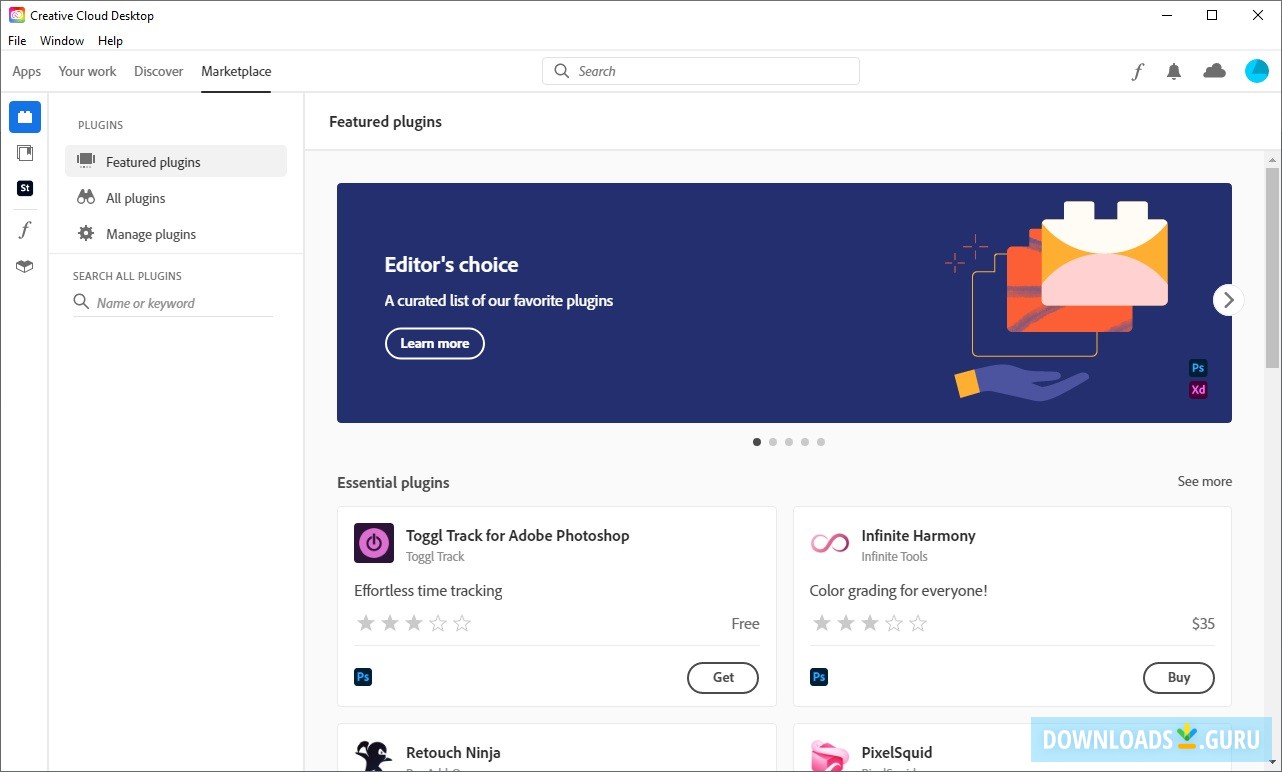Advance carousel with the next arrow
This screenshot has width=1282, height=772.
(1228, 300)
